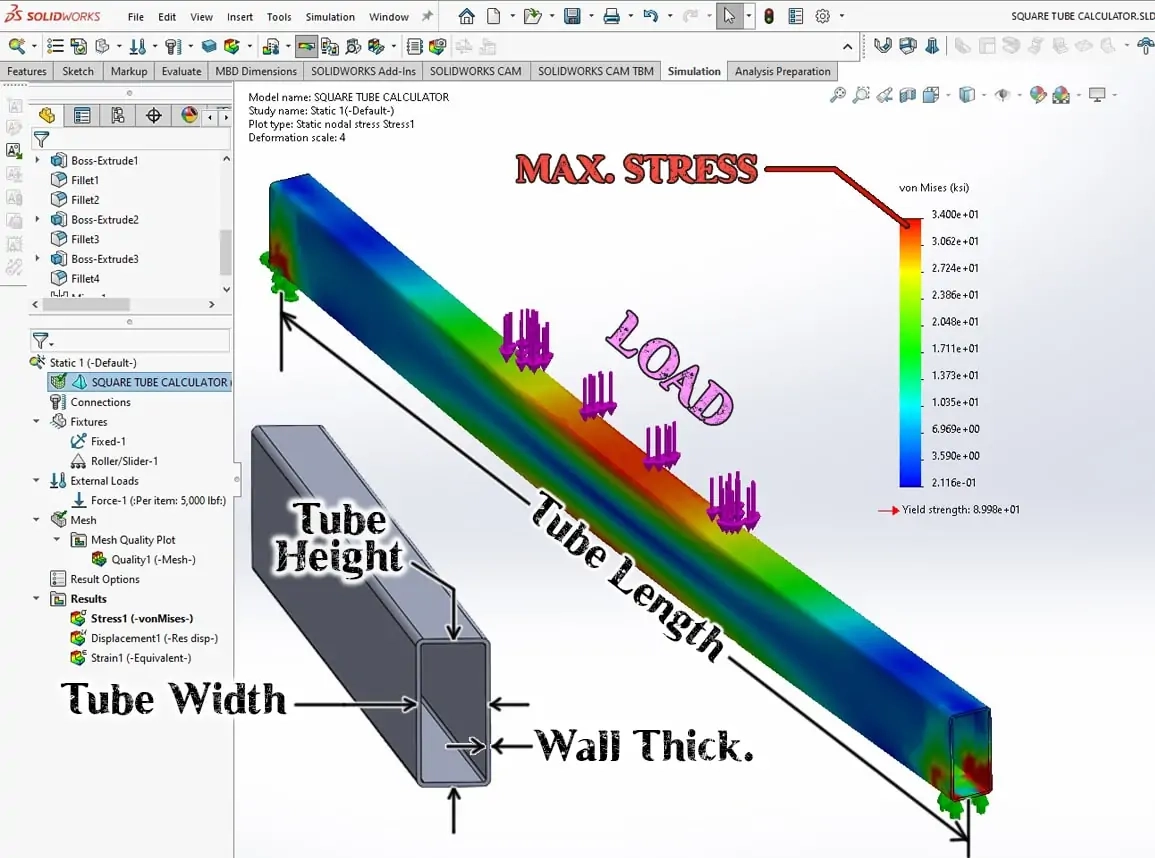The height and width of the screenshot is (858, 1155).
Task: Select the Force-1 external load item
Action: pyautogui.click(x=157, y=500)
